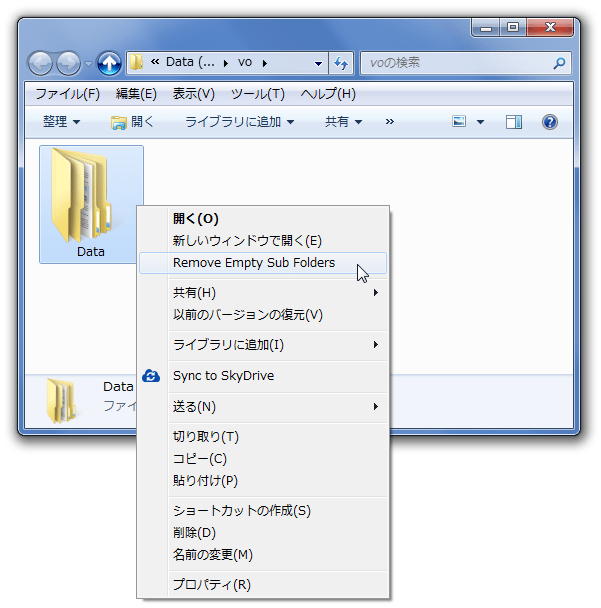Click the 開く toolbar button
Viewport: 601px width, 608px height.
coord(132,122)
